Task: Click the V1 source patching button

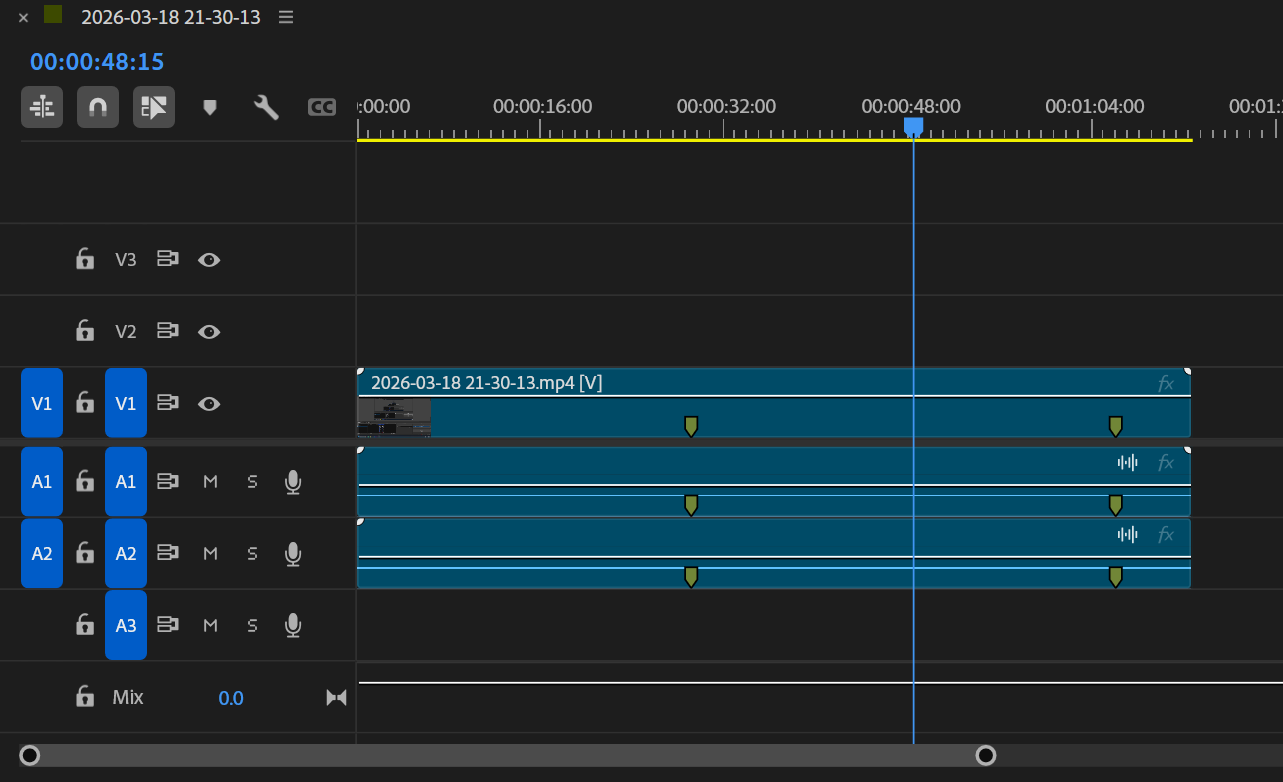Action: tap(41, 403)
